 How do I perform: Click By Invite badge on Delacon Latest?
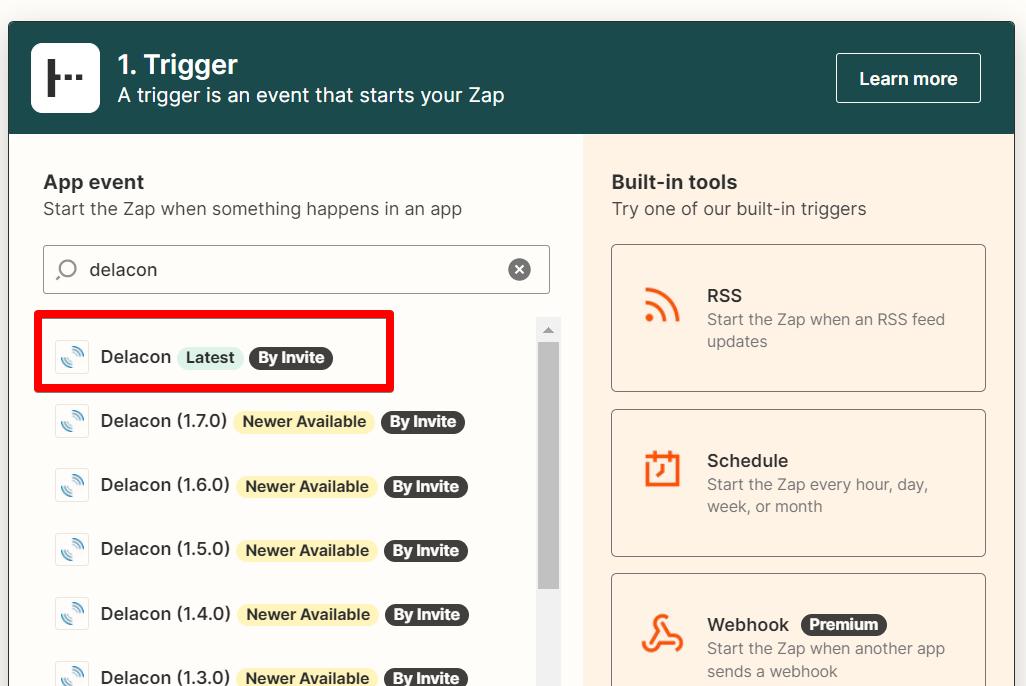point(291,357)
